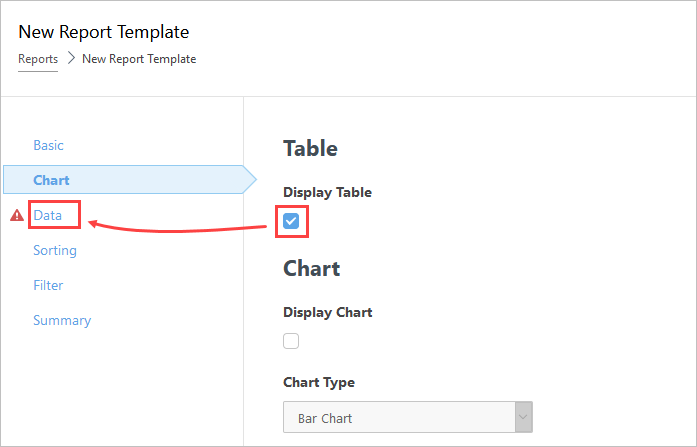
Task: Select the highlighted Chart tab
Action: point(129,180)
